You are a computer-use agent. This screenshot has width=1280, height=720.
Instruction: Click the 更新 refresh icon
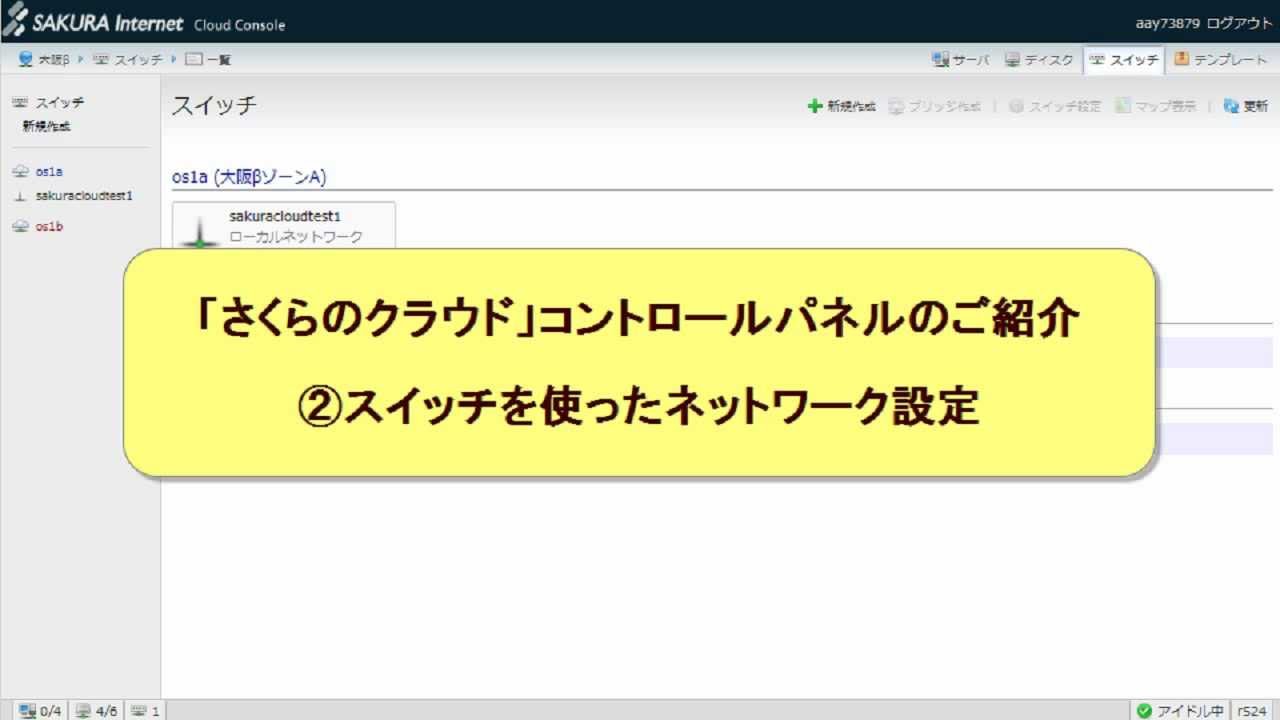tap(1231, 106)
